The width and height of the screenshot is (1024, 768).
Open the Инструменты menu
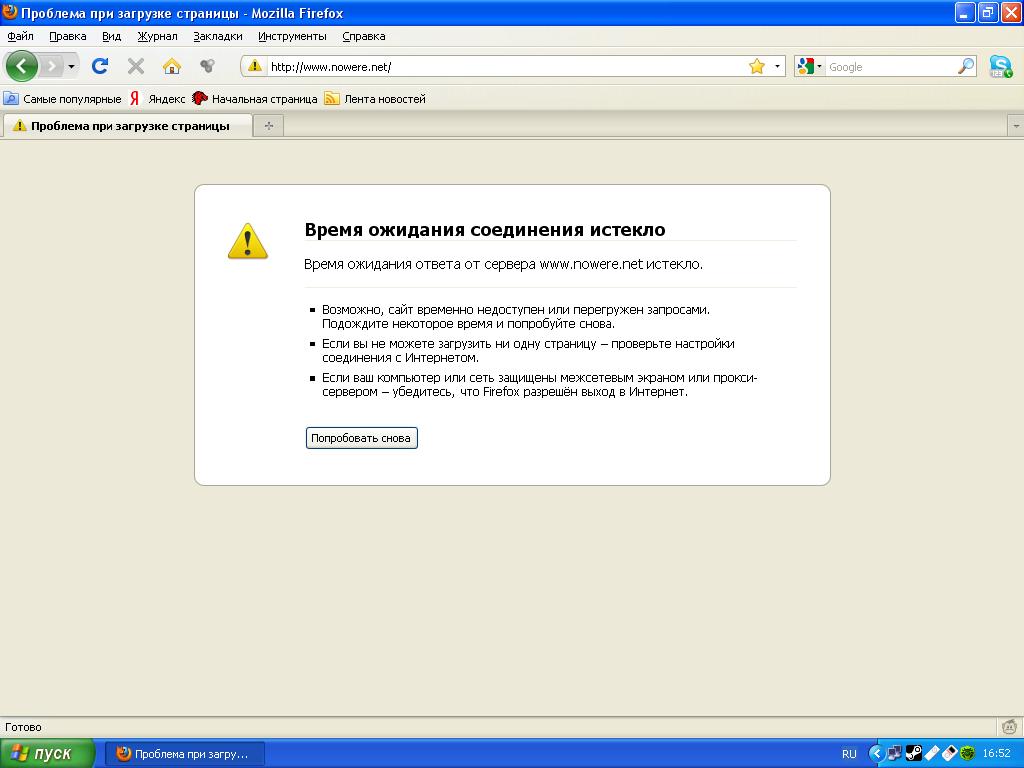coord(292,36)
